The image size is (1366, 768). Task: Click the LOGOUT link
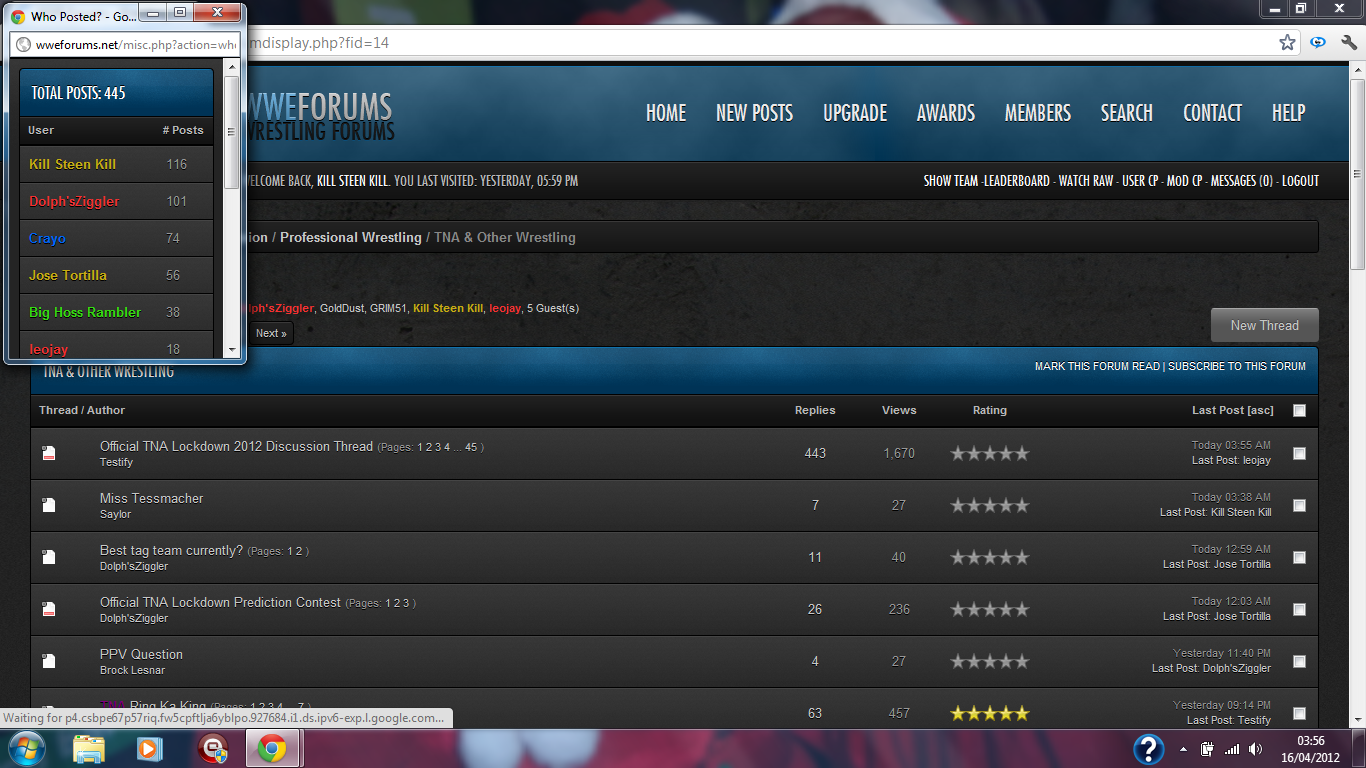pos(1300,181)
